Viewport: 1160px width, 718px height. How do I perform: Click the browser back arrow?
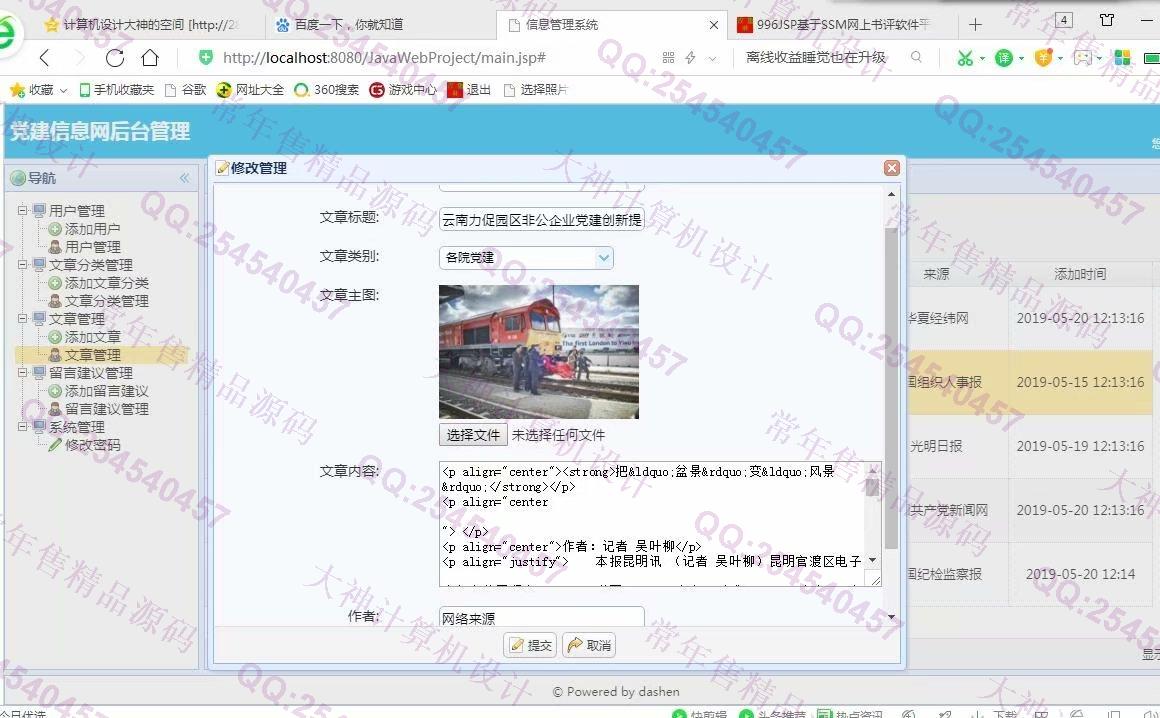click(x=45, y=58)
